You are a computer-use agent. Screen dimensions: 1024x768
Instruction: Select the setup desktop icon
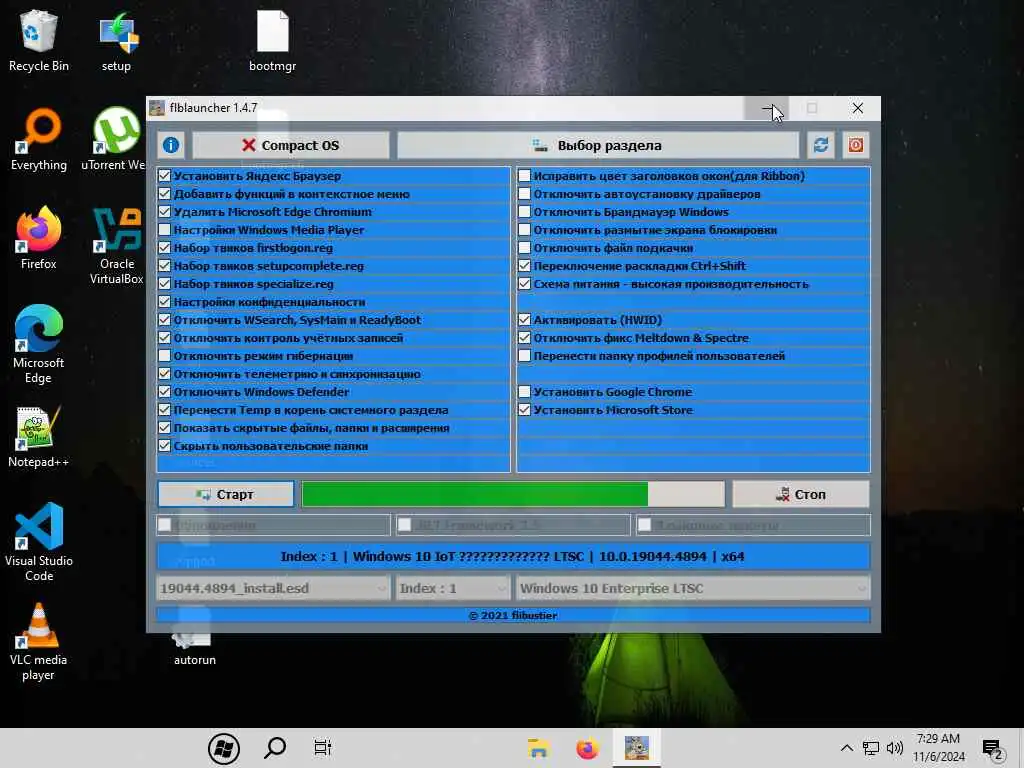click(x=116, y=41)
